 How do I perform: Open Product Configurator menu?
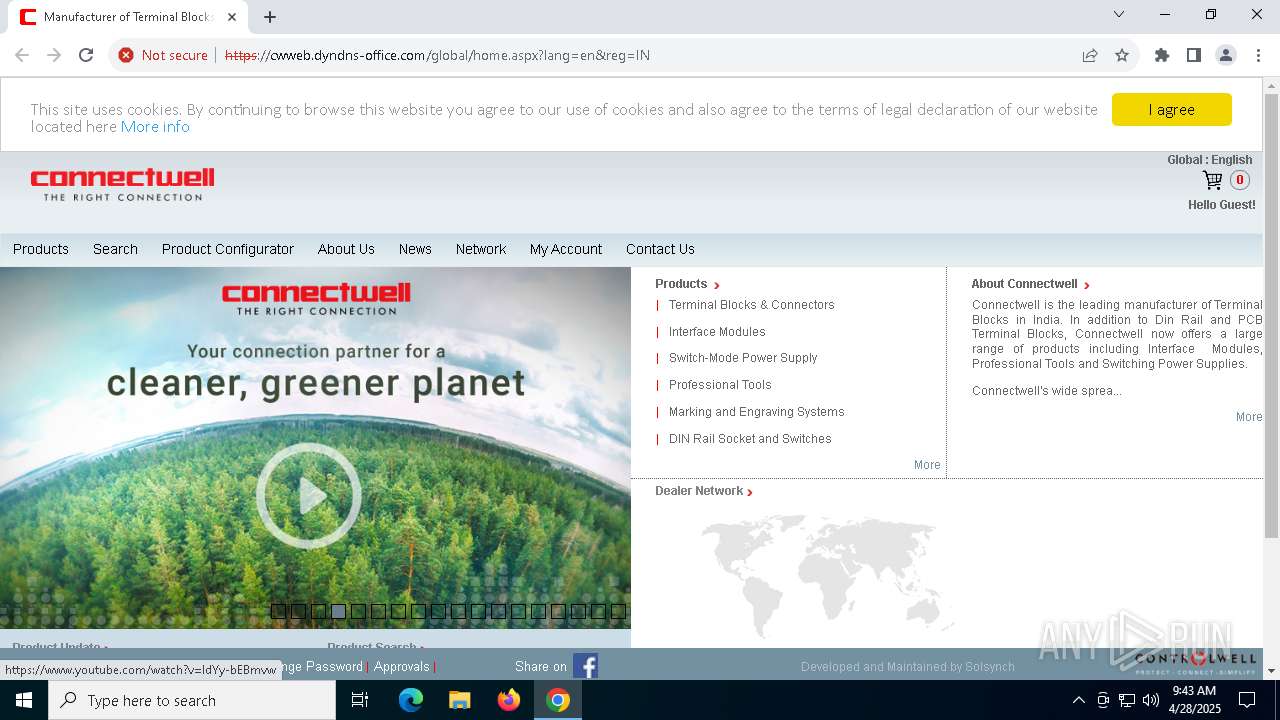click(x=228, y=249)
